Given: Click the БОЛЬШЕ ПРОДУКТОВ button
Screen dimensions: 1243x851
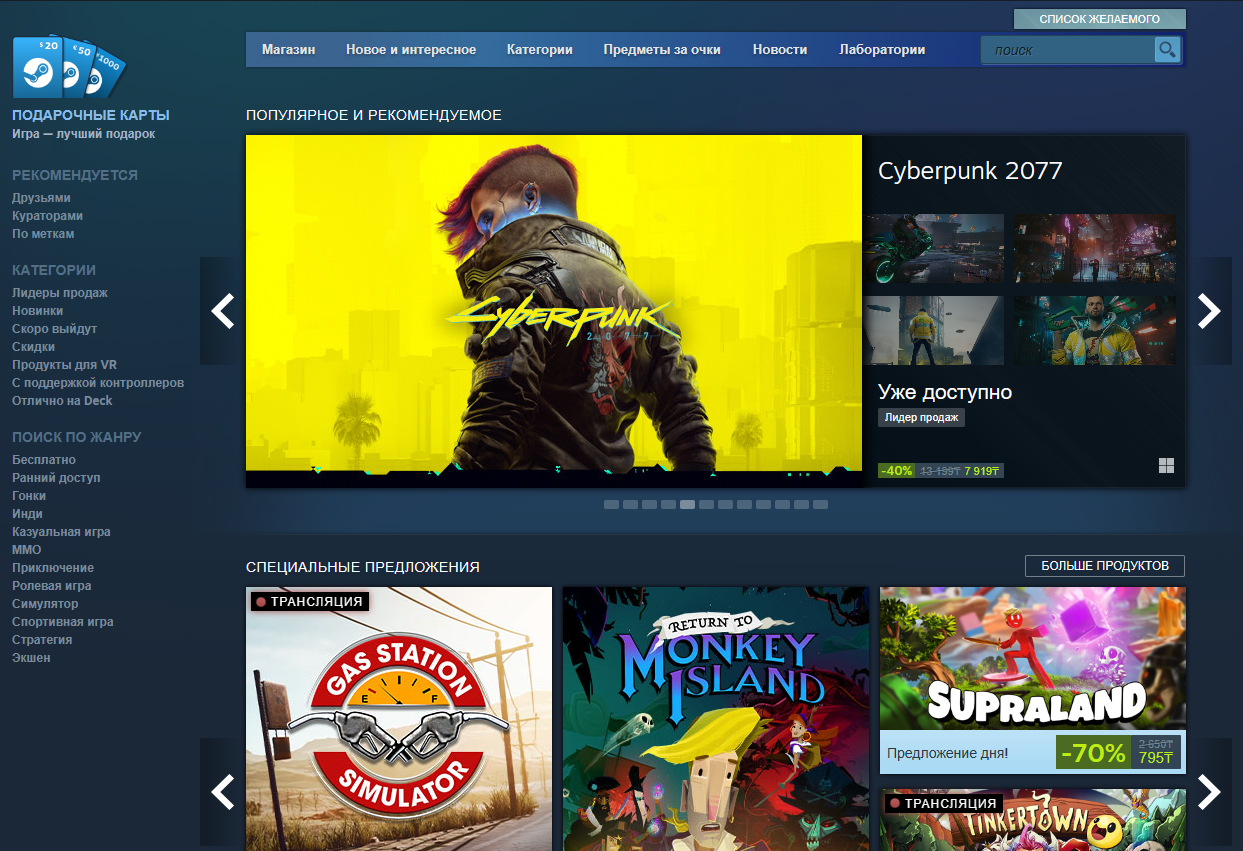Looking at the screenshot, I should (x=1105, y=566).
